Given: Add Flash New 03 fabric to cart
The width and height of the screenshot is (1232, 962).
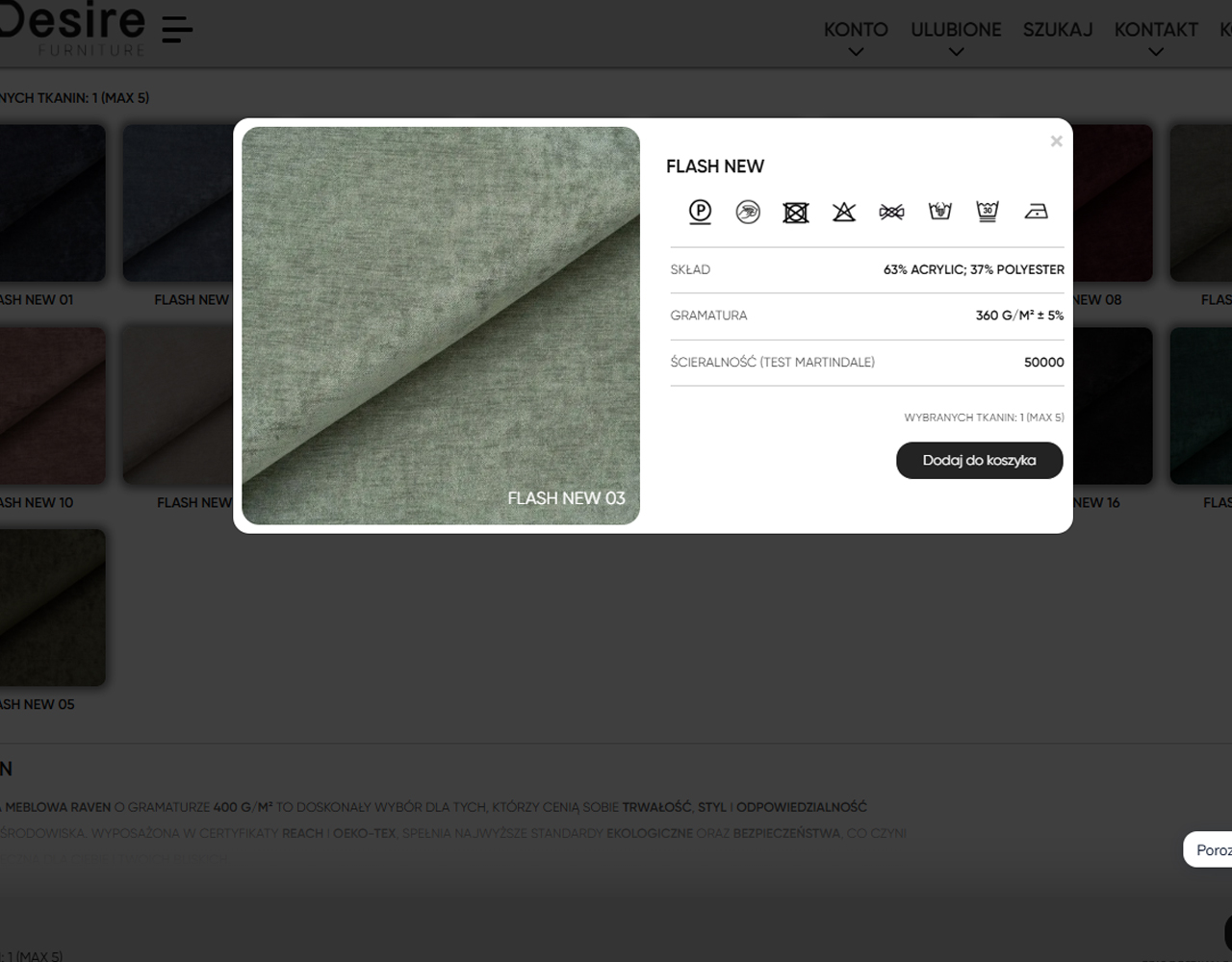Looking at the screenshot, I should click(x=980, y=460).
